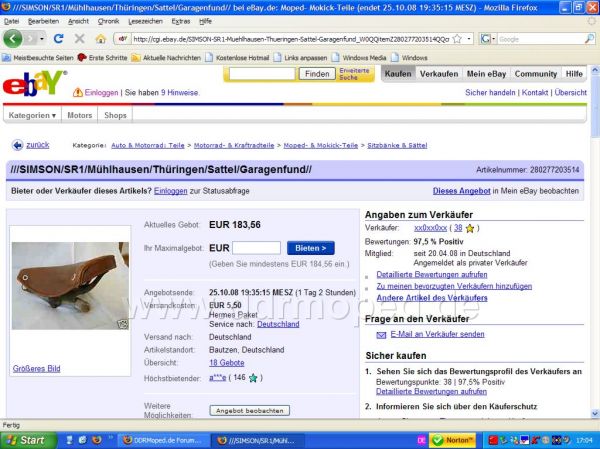Open the Shops tab

[115, 115]
